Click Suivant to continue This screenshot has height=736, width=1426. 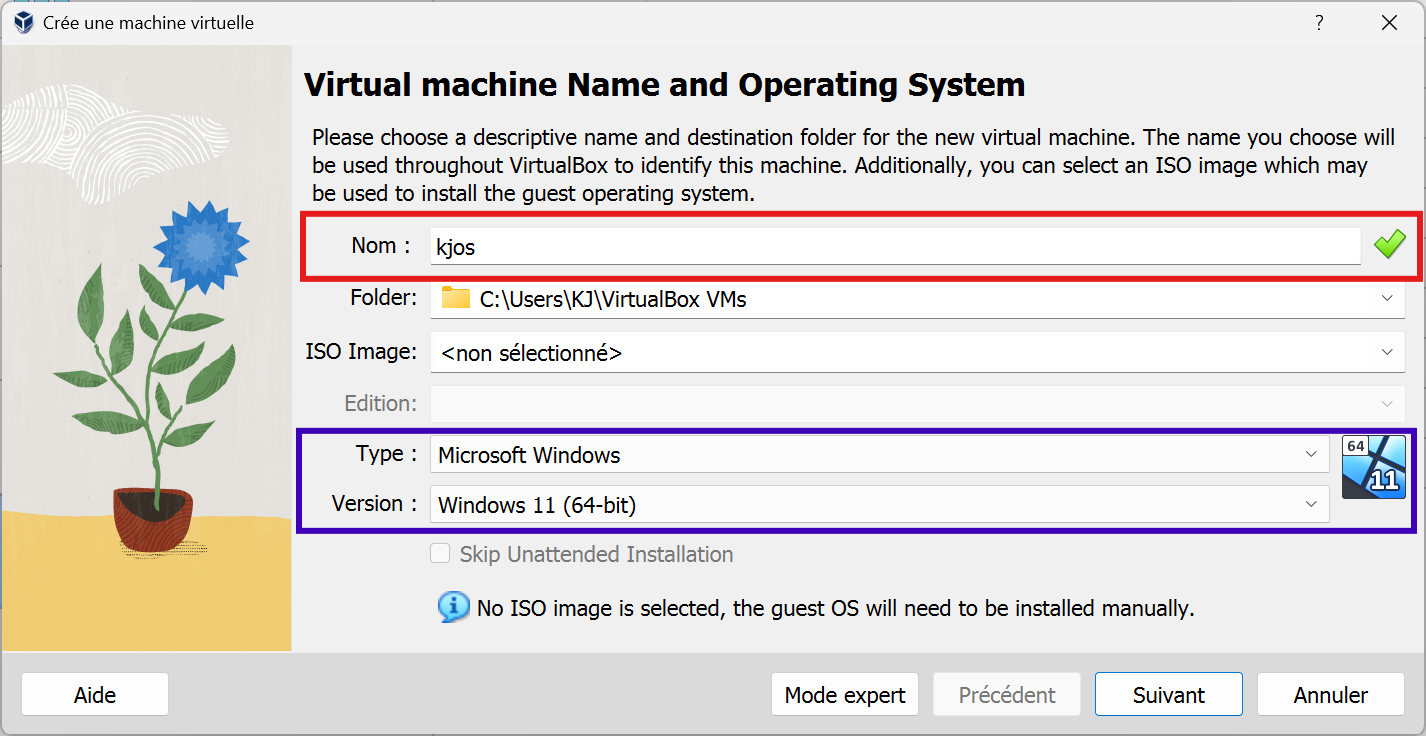click(x=1169, y=695)
